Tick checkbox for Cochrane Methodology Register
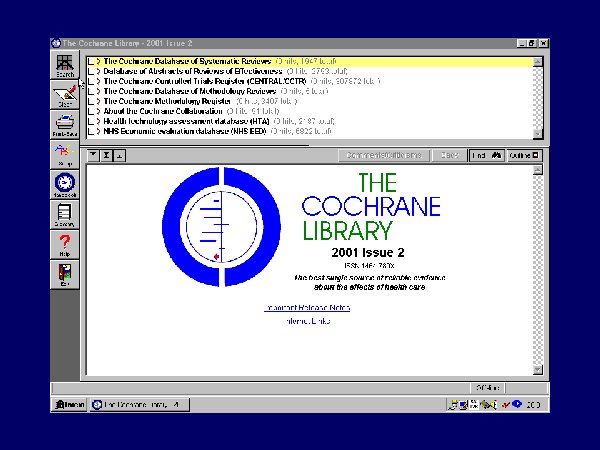The height and width of the screenshot is (450, 600). (91, 101)
